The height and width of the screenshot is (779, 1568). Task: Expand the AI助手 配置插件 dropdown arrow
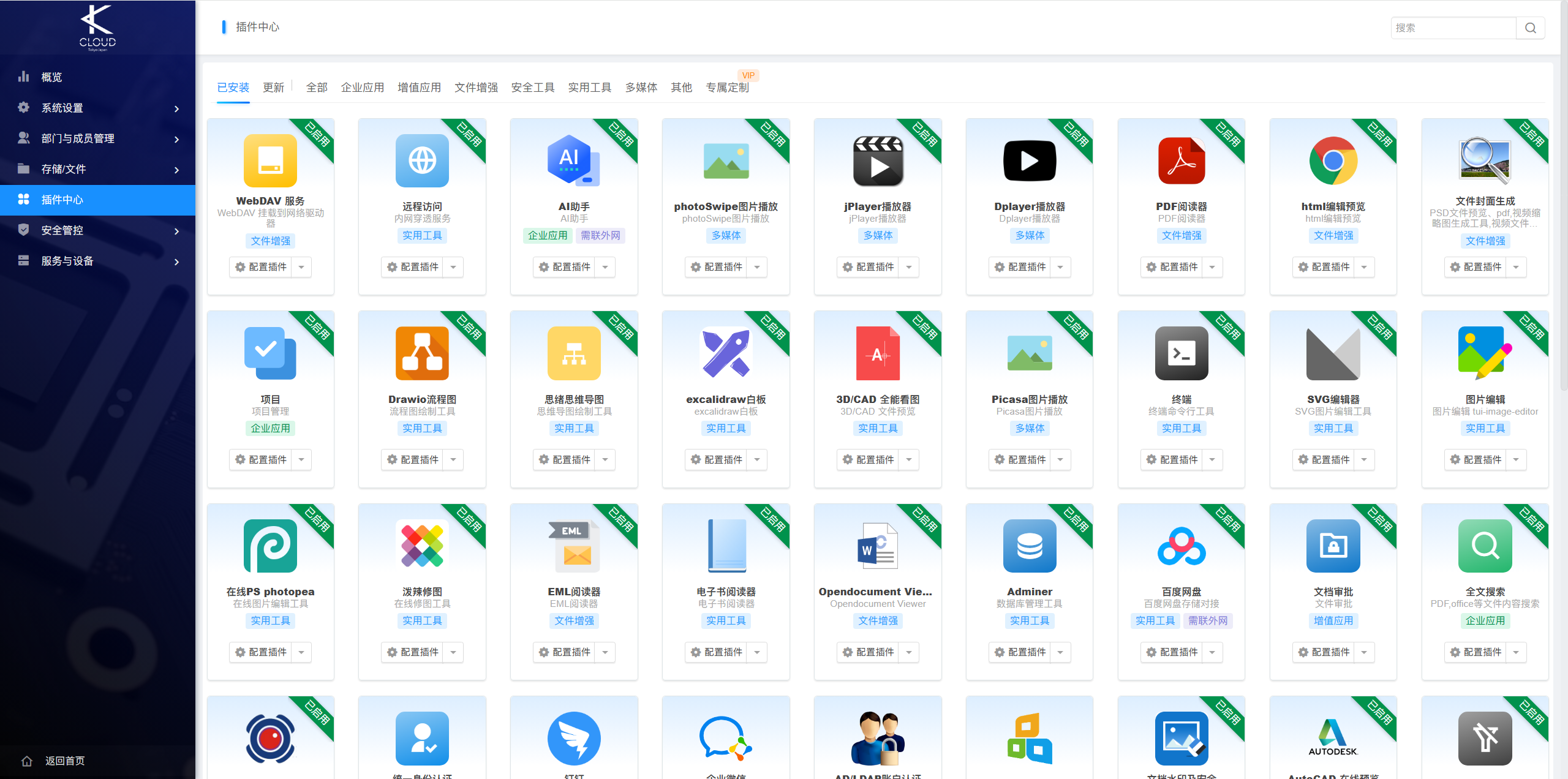pos(605,267)
